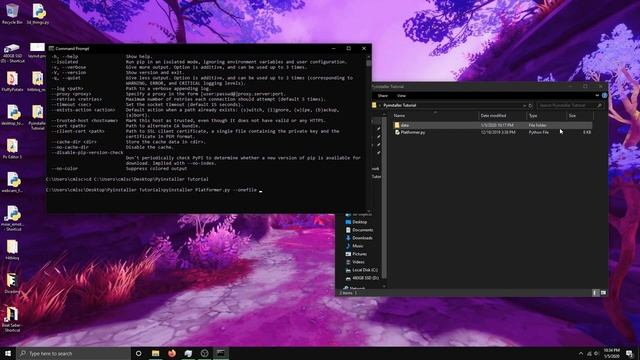Open Desktop in the navigation pane
The image size is (640, 360).
coord(356,222)
